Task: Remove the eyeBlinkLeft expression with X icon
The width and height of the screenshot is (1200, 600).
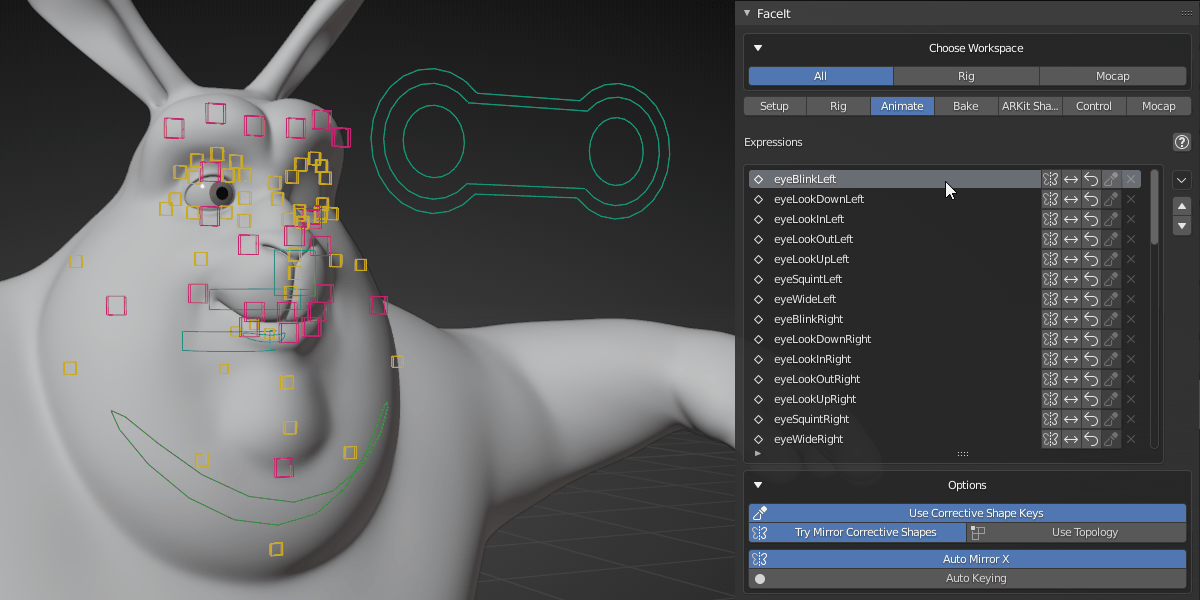Action: 1131,179
